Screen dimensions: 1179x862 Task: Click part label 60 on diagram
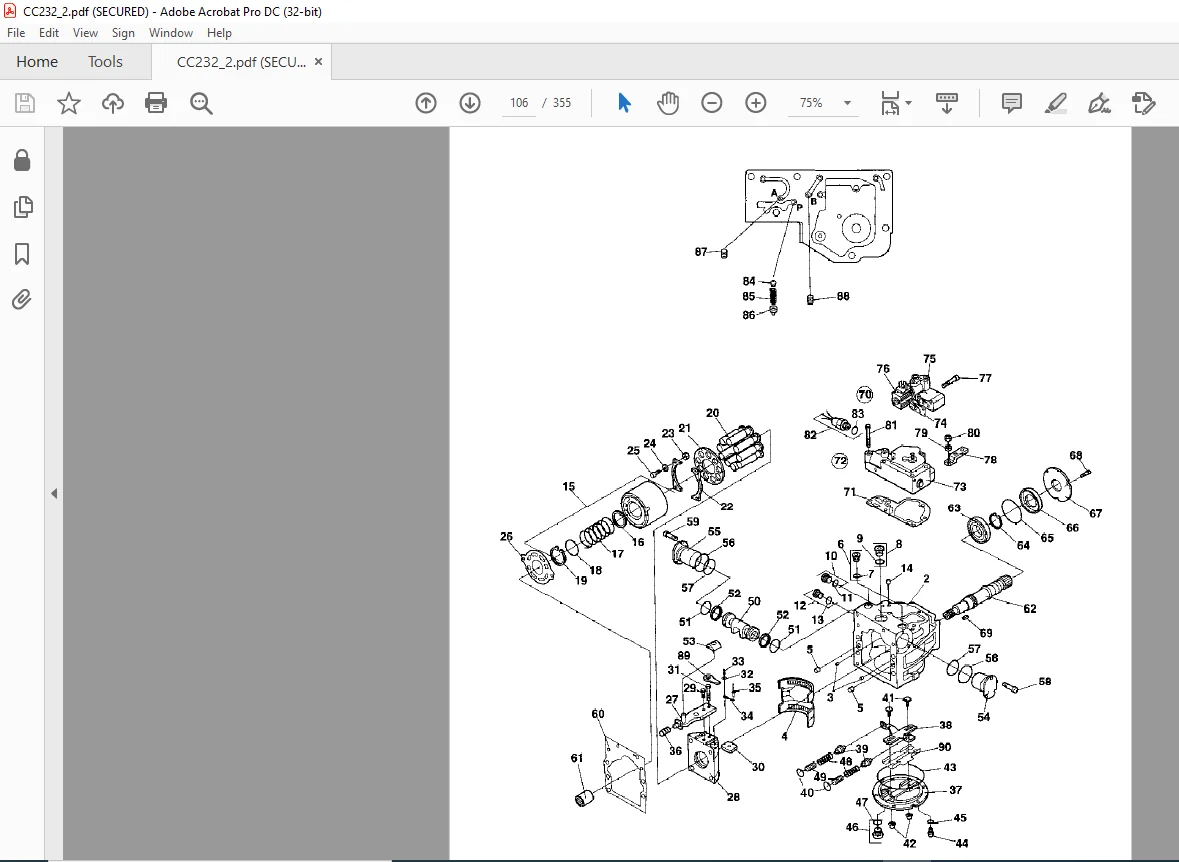pos(598,714)
